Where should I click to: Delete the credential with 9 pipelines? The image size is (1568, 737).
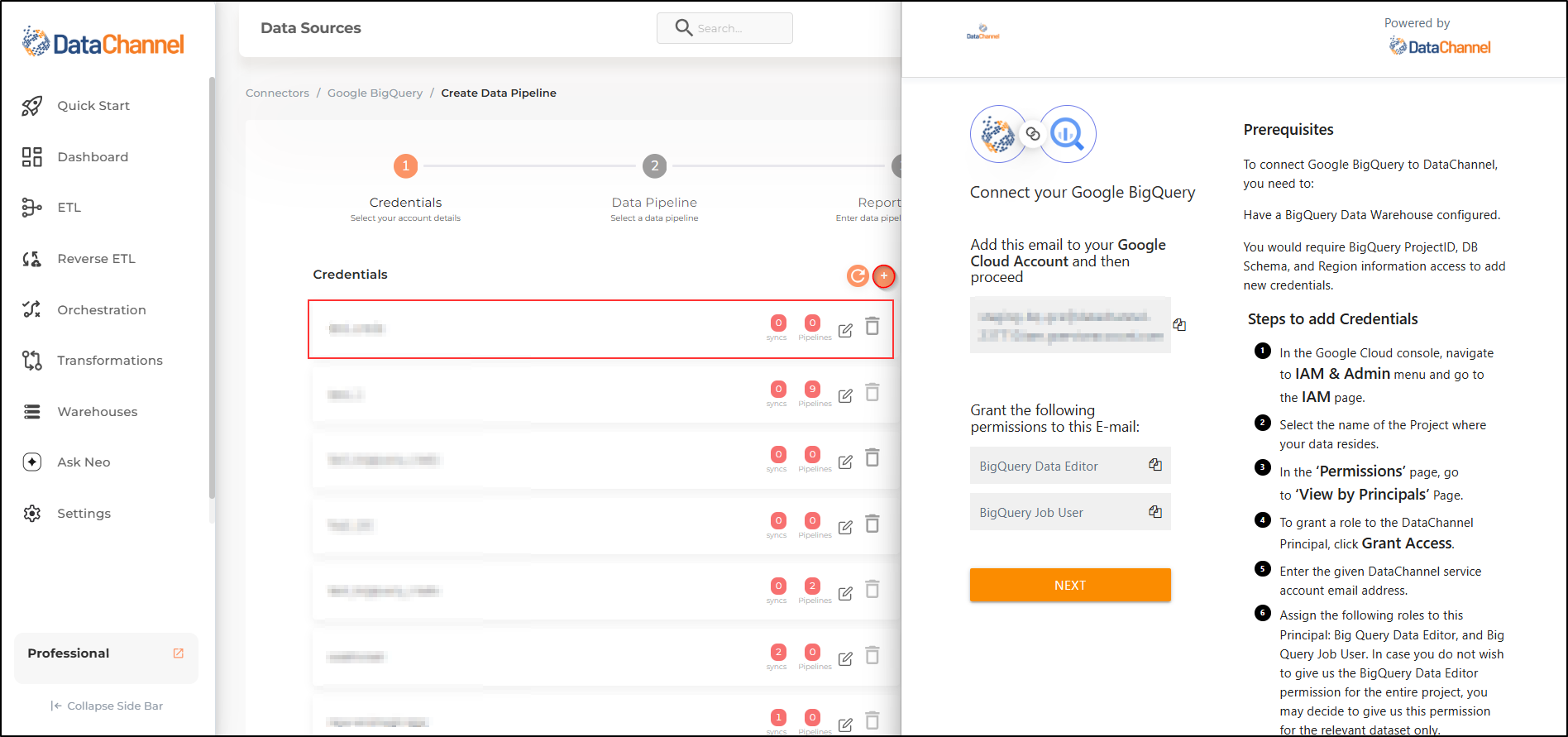[x=872, y=392]
